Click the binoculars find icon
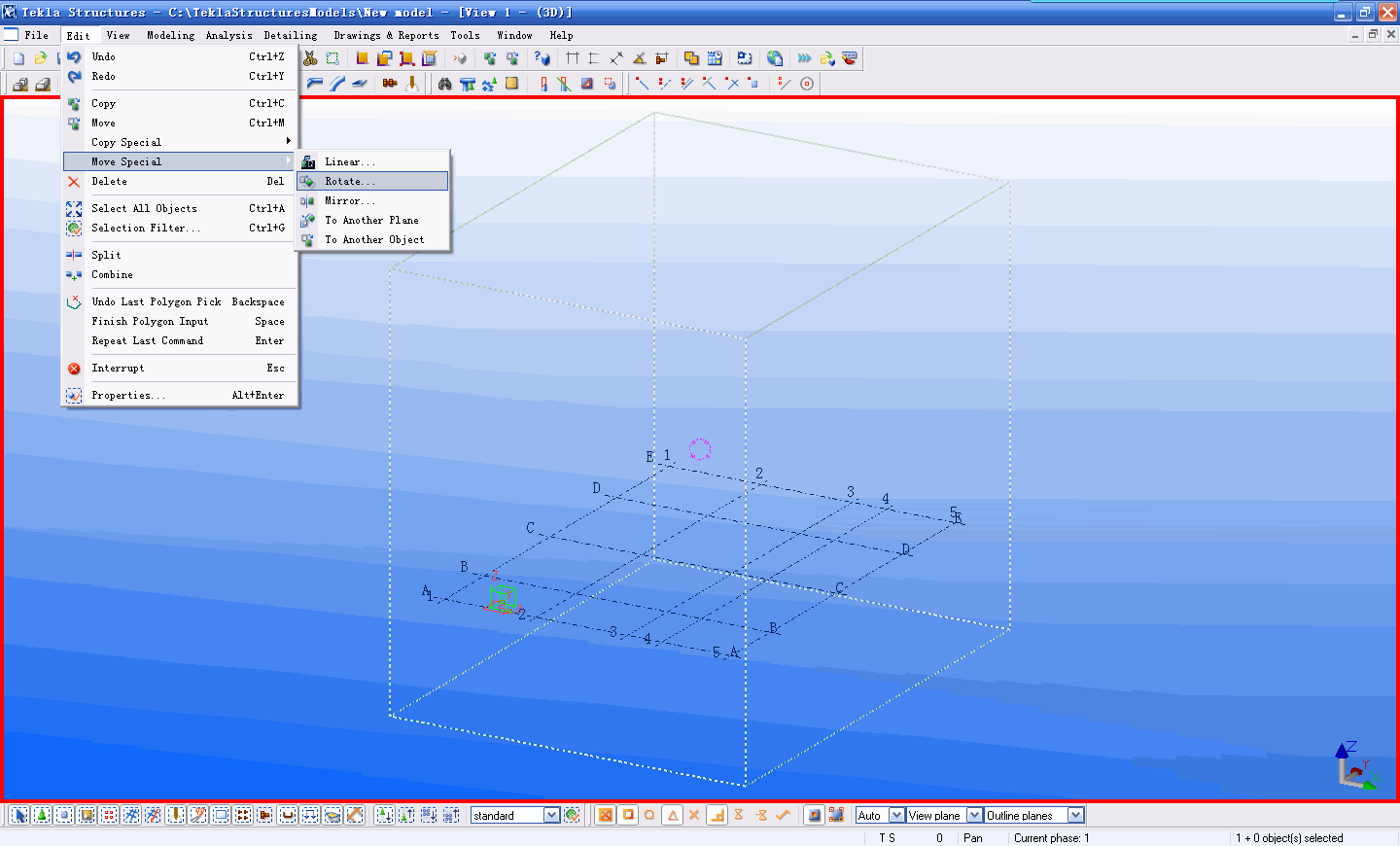Screen dimensions: 1400x846 tap(444, 84)
